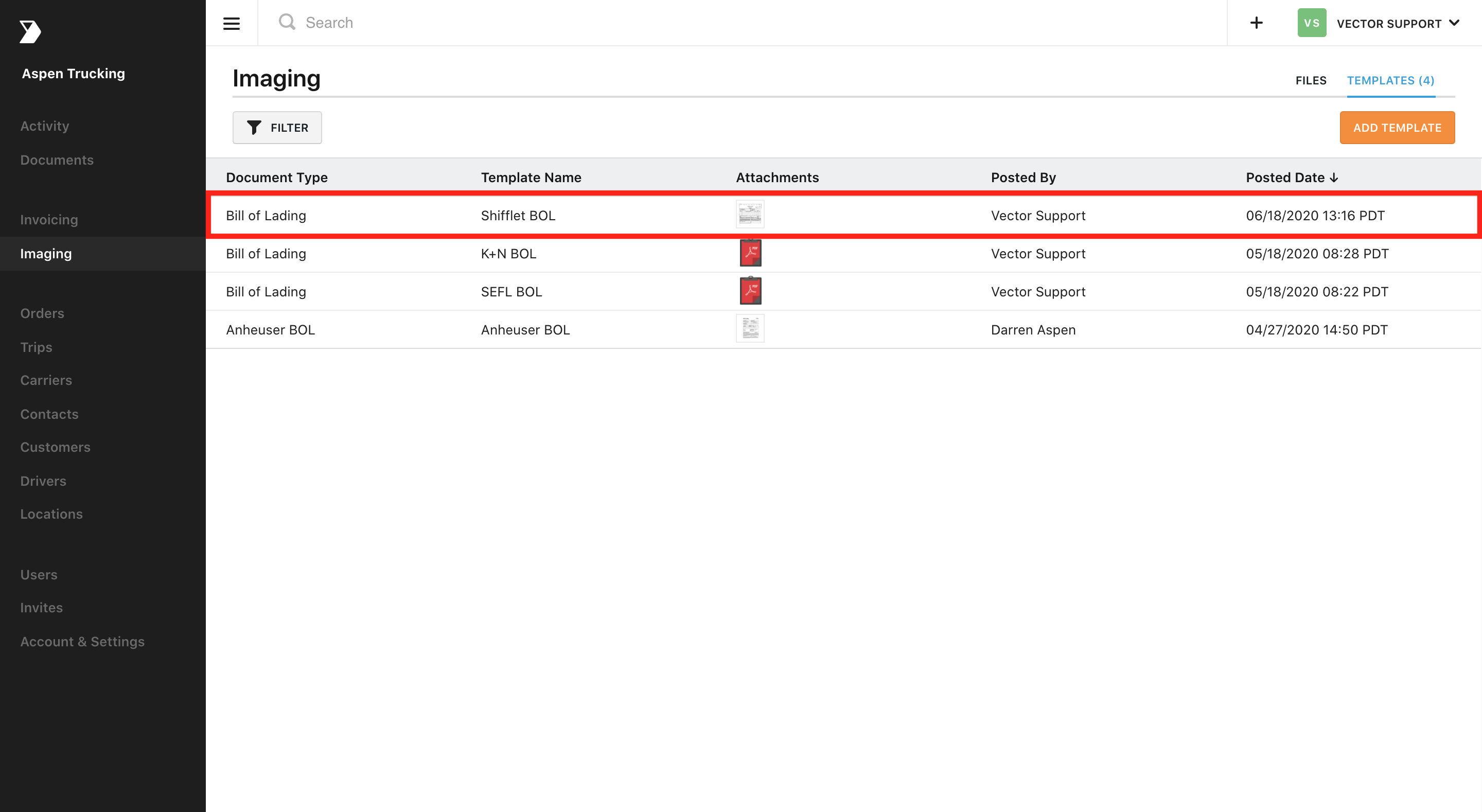This screenshot has height=812, width=1482.
Task: Go to Invoicing section
Action: 49,220
